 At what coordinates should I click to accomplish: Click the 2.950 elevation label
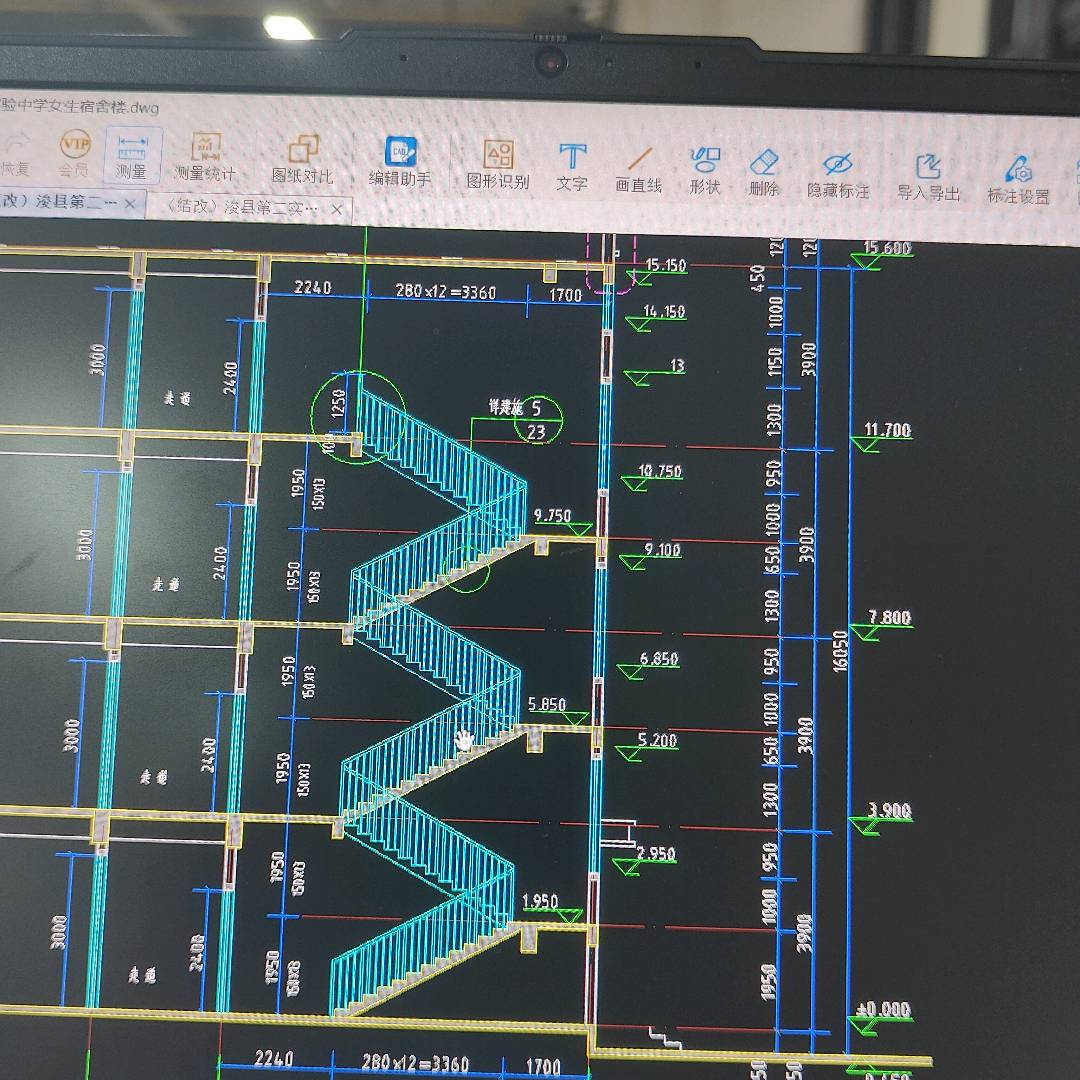[x=656, y=854]
